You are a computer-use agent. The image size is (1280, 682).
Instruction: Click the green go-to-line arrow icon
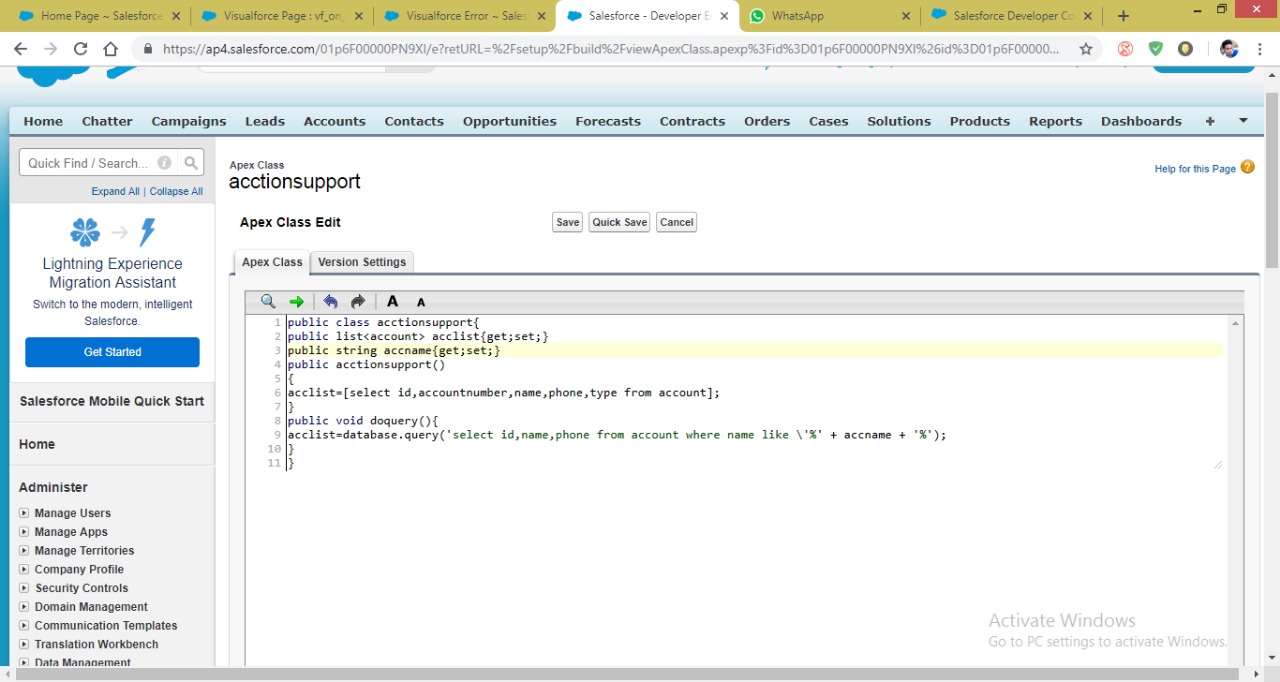point(296,301)
